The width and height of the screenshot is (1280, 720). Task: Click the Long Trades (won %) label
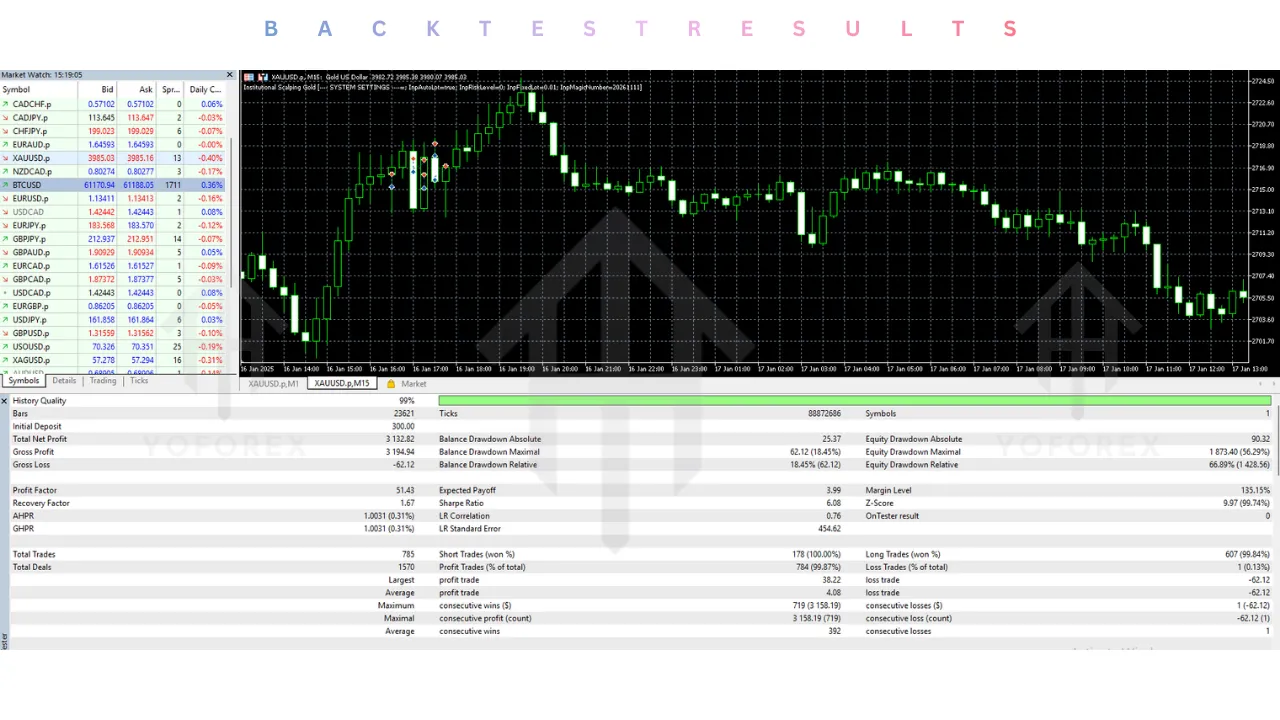pyautogui.click(x=903, y=554)
